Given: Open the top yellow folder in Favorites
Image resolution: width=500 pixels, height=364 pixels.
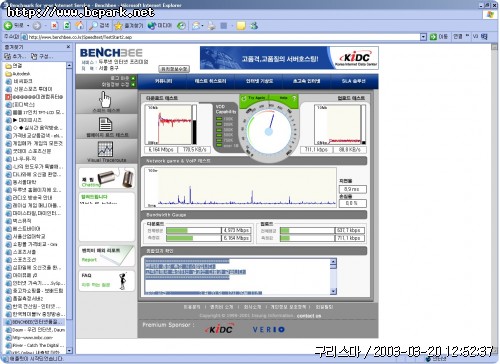Looking at the screenshot, I should (x=13, y=66).
